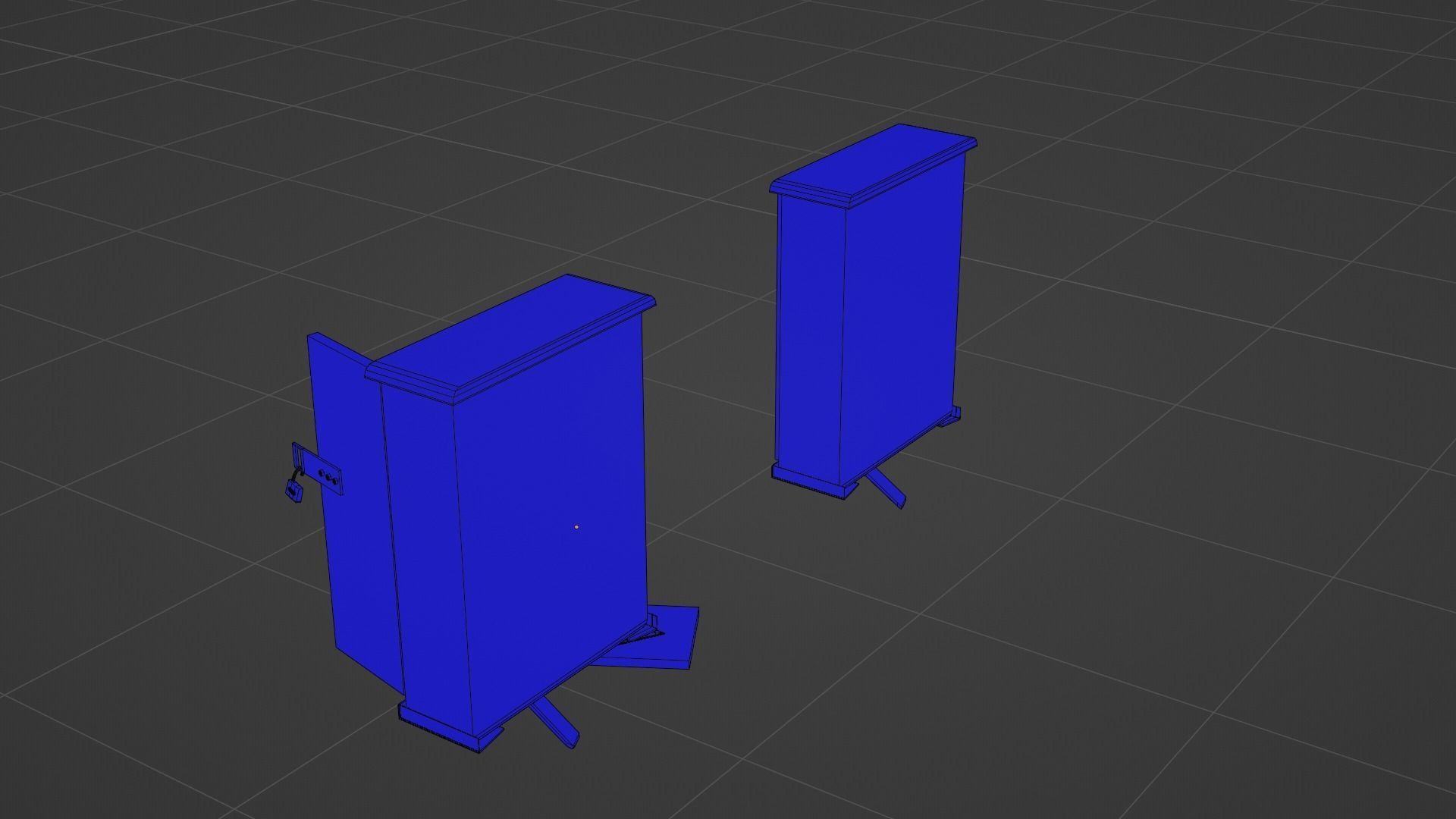Select the right cabinet's side panel
This screenshot has height=819, width=1456.
pos(902,318)
